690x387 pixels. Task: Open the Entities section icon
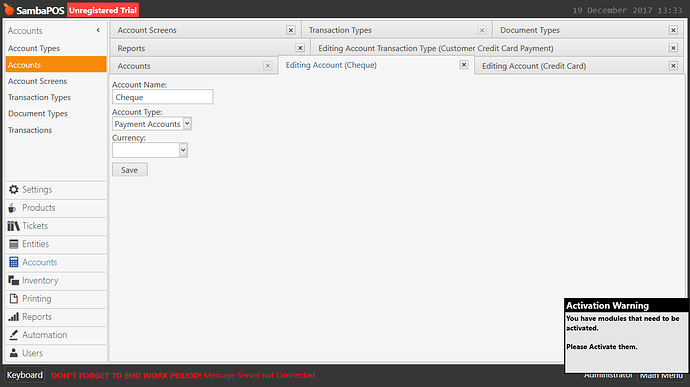click(x=14, y=244)
